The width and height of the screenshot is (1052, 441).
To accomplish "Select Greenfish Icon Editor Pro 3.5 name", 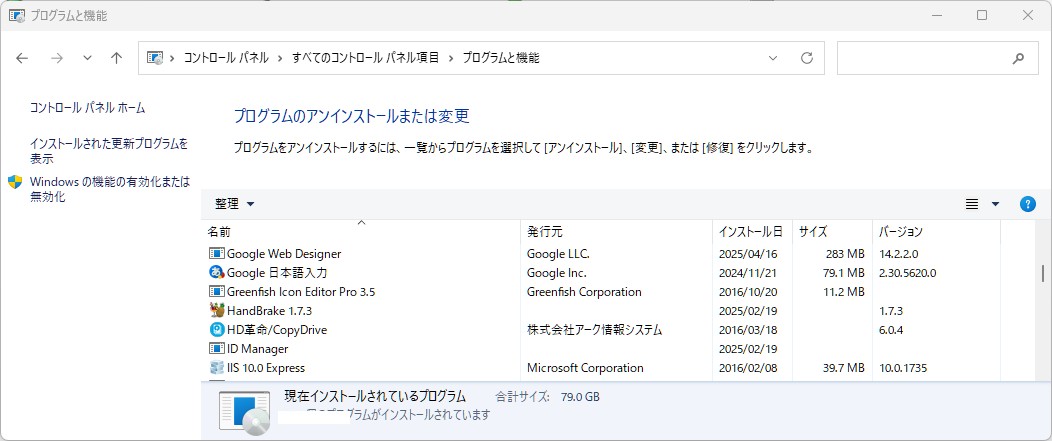I will tap(301, 291).
